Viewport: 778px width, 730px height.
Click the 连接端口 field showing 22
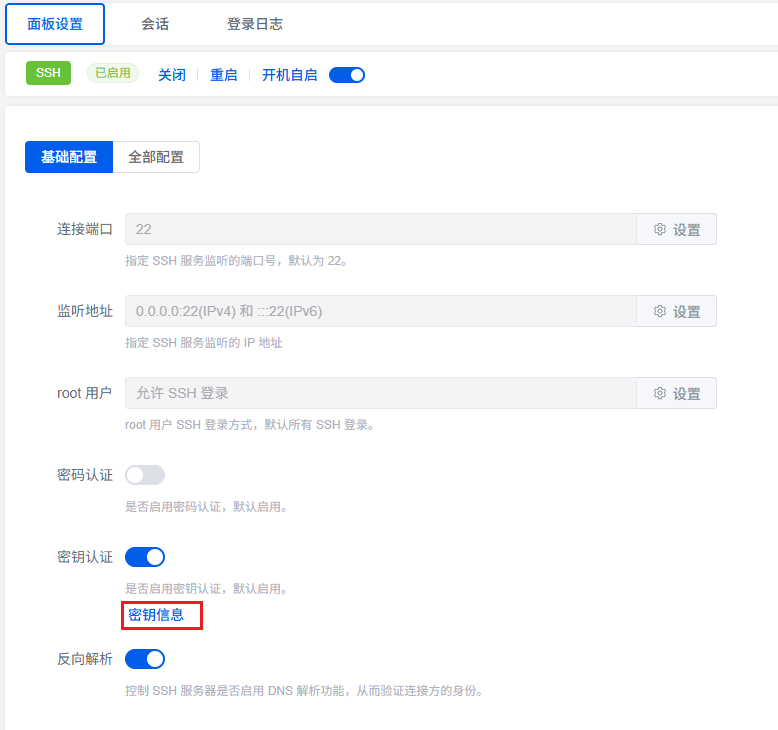tap(380, 229)
